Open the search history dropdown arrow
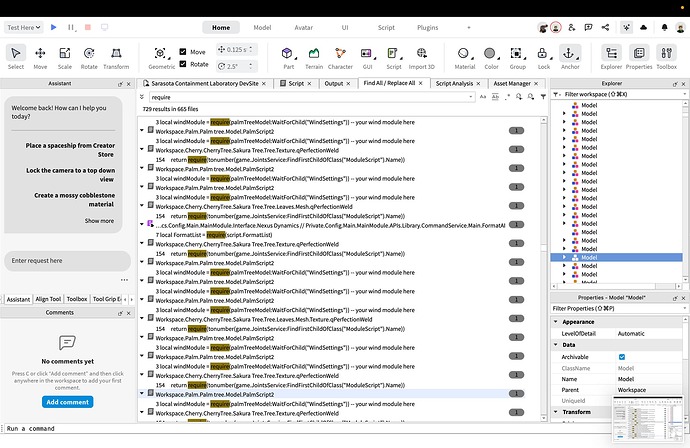690x448 pixels. (x=470, y=97)
